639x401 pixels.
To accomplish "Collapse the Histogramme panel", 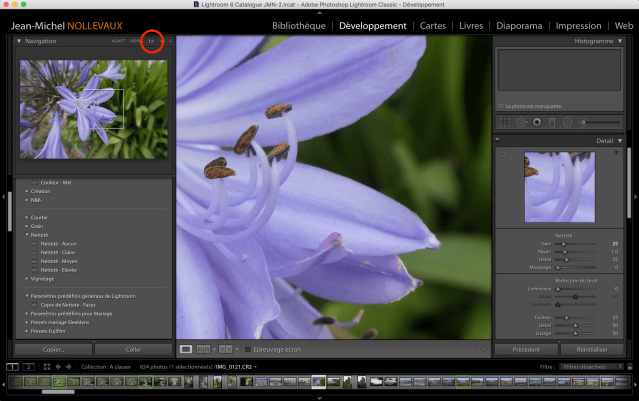I will (x=620, y=41).
